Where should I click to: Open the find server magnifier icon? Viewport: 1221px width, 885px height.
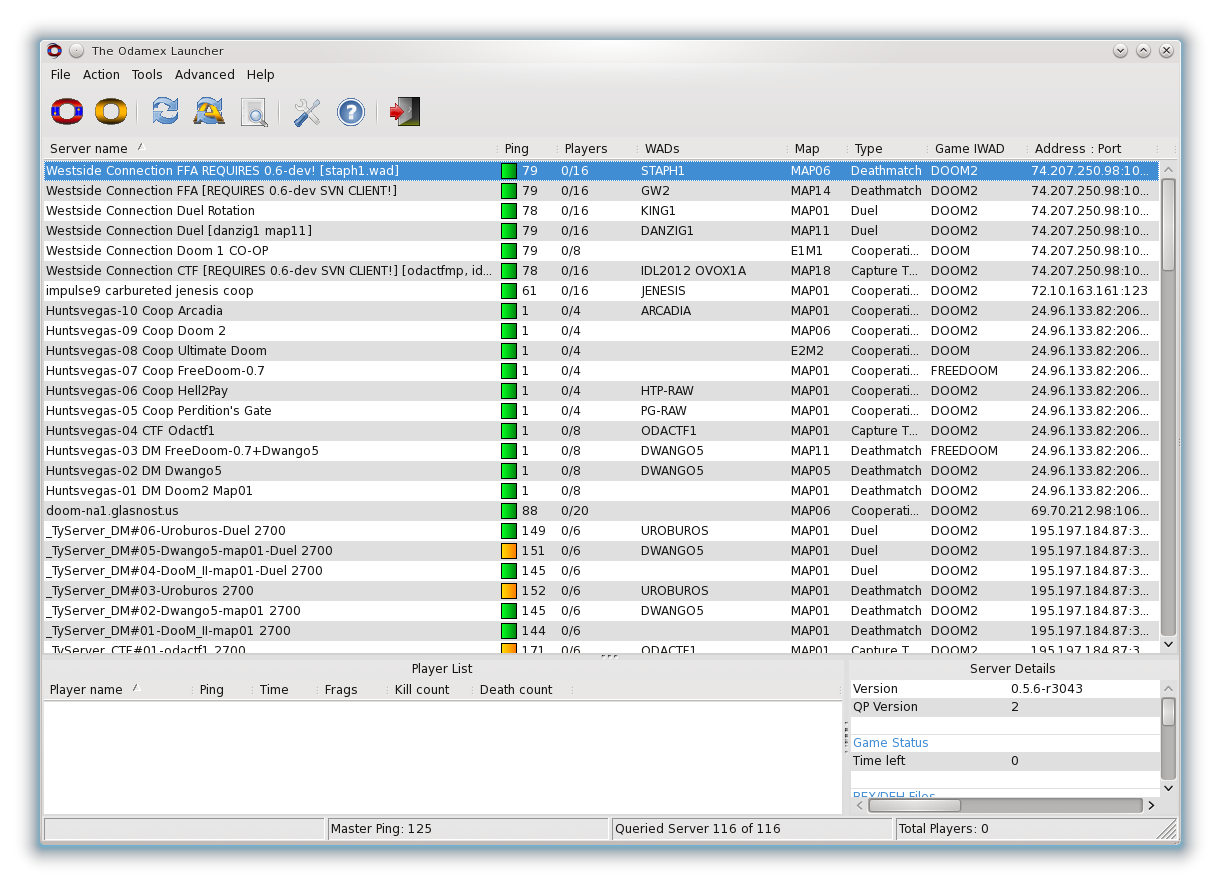254,112
